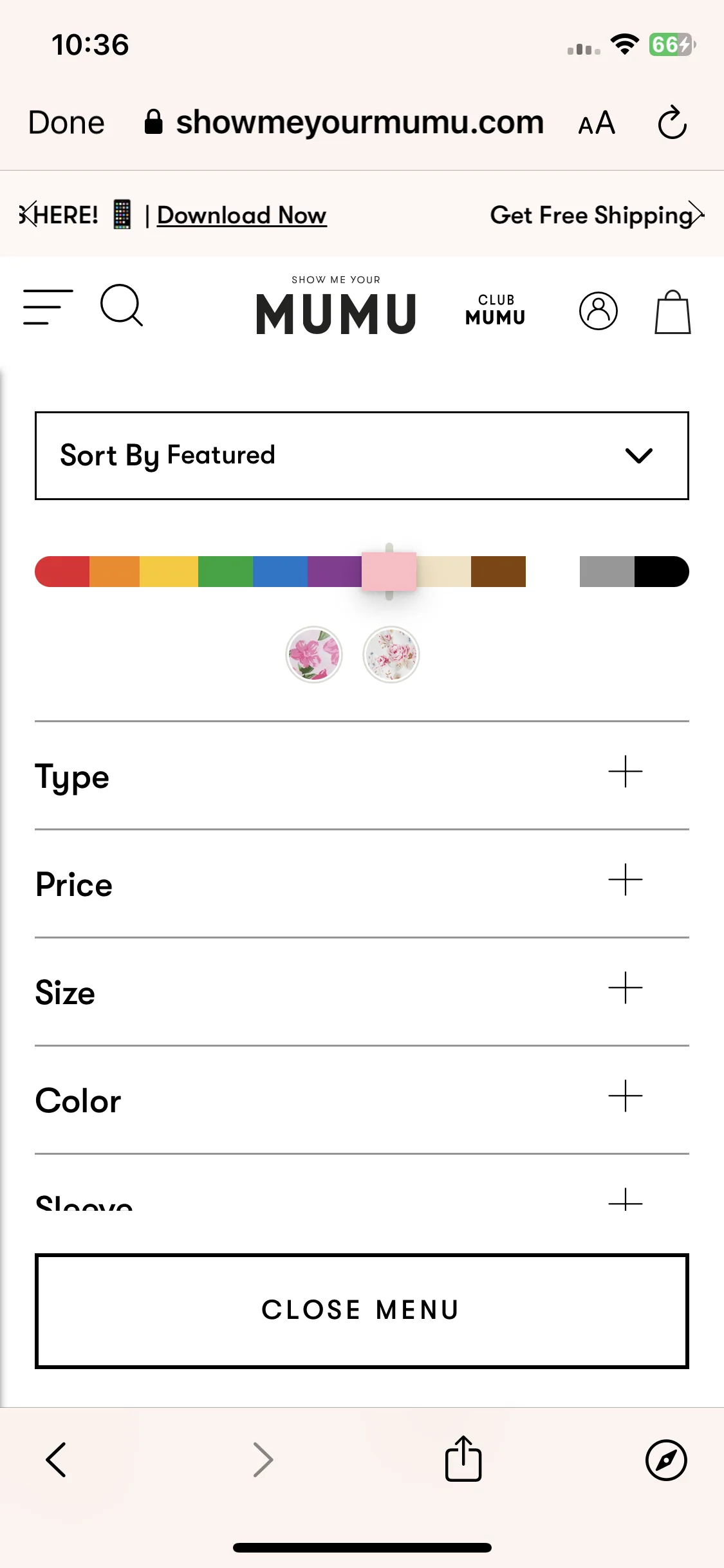This screenshot has width=724, height=1568.
Task: Open in Safari compass icon
Action: coord(666,1460)
